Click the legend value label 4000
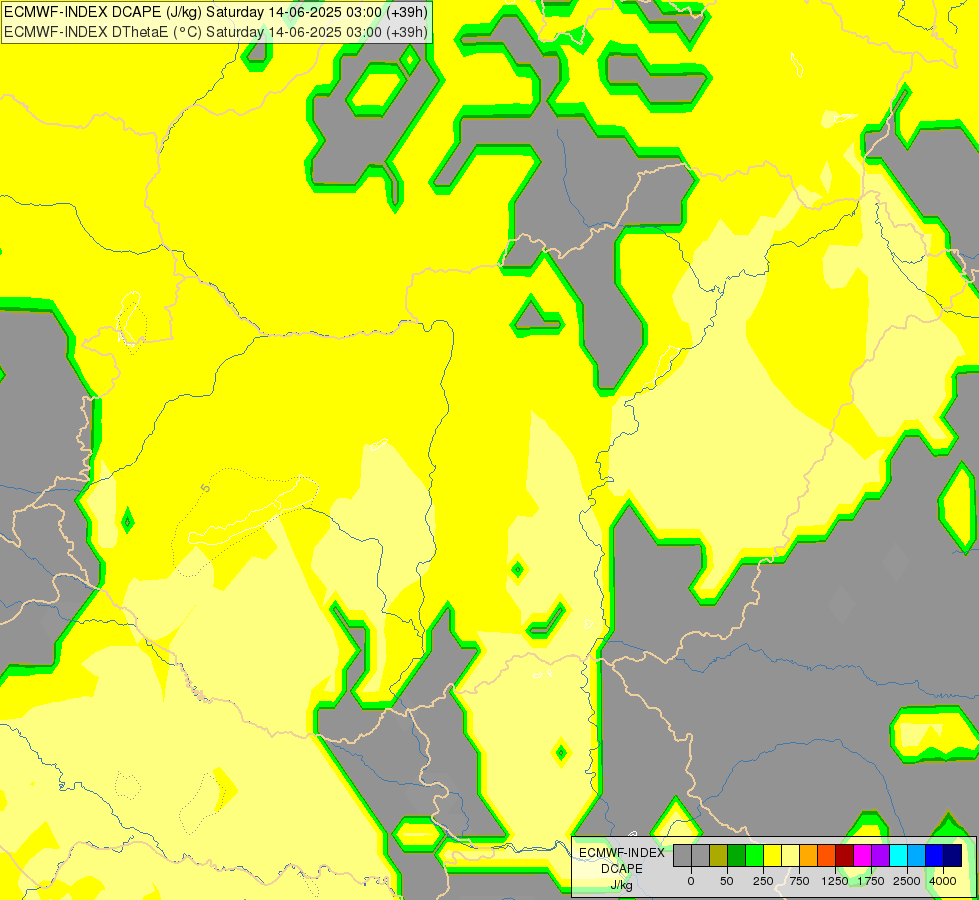The height and width of the screenshot is (900, 979). (x=943, y=881)
